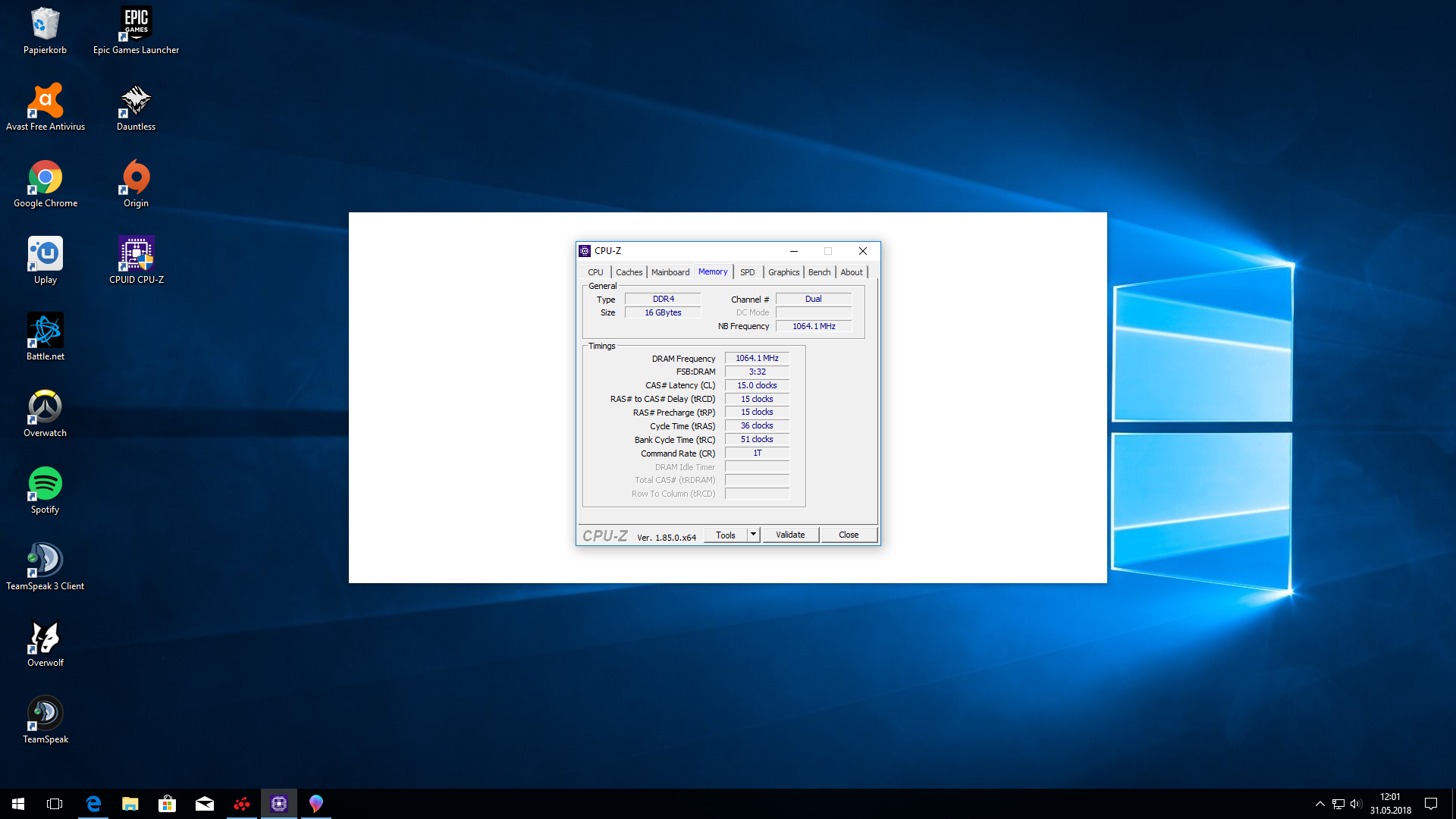Switch to the SPD tab

click(x=747, y=272)
